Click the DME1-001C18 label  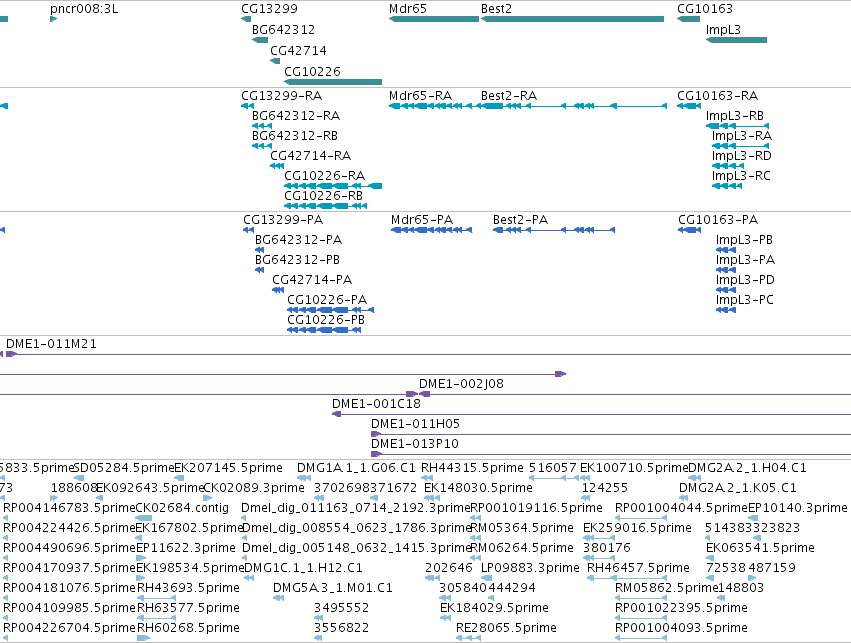pos(377,404)
